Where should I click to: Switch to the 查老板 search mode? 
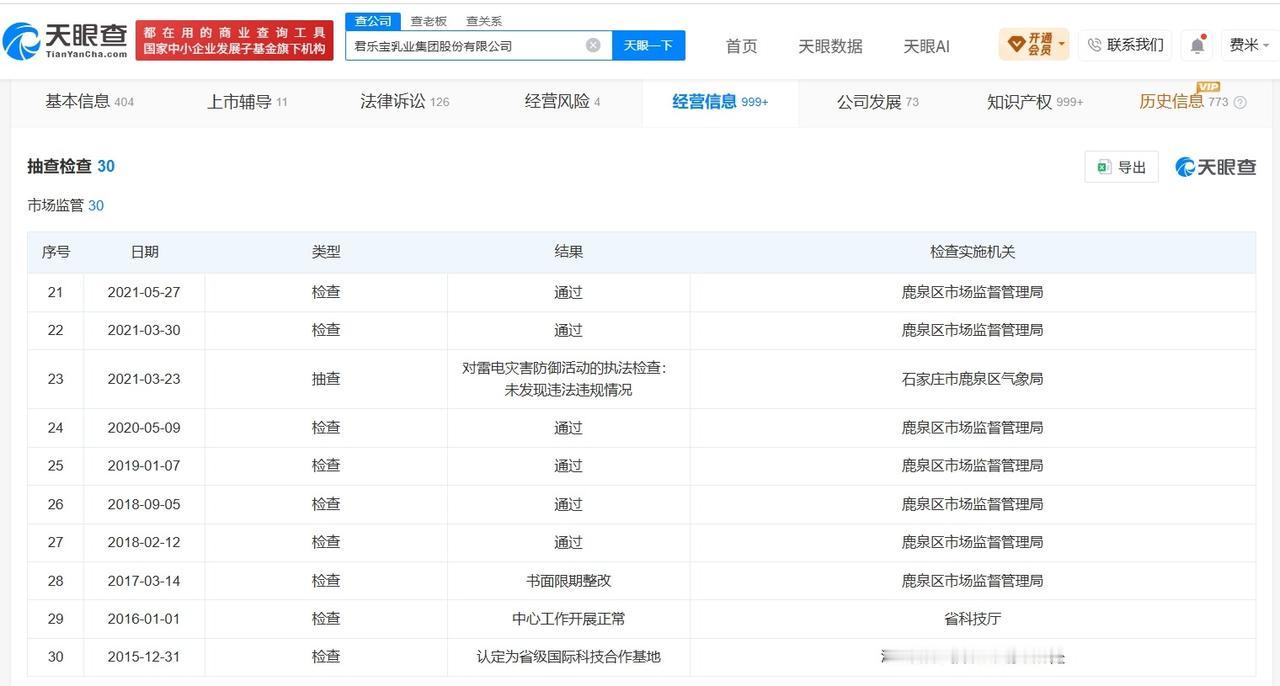pyautogui.click(x=429, y=21)
